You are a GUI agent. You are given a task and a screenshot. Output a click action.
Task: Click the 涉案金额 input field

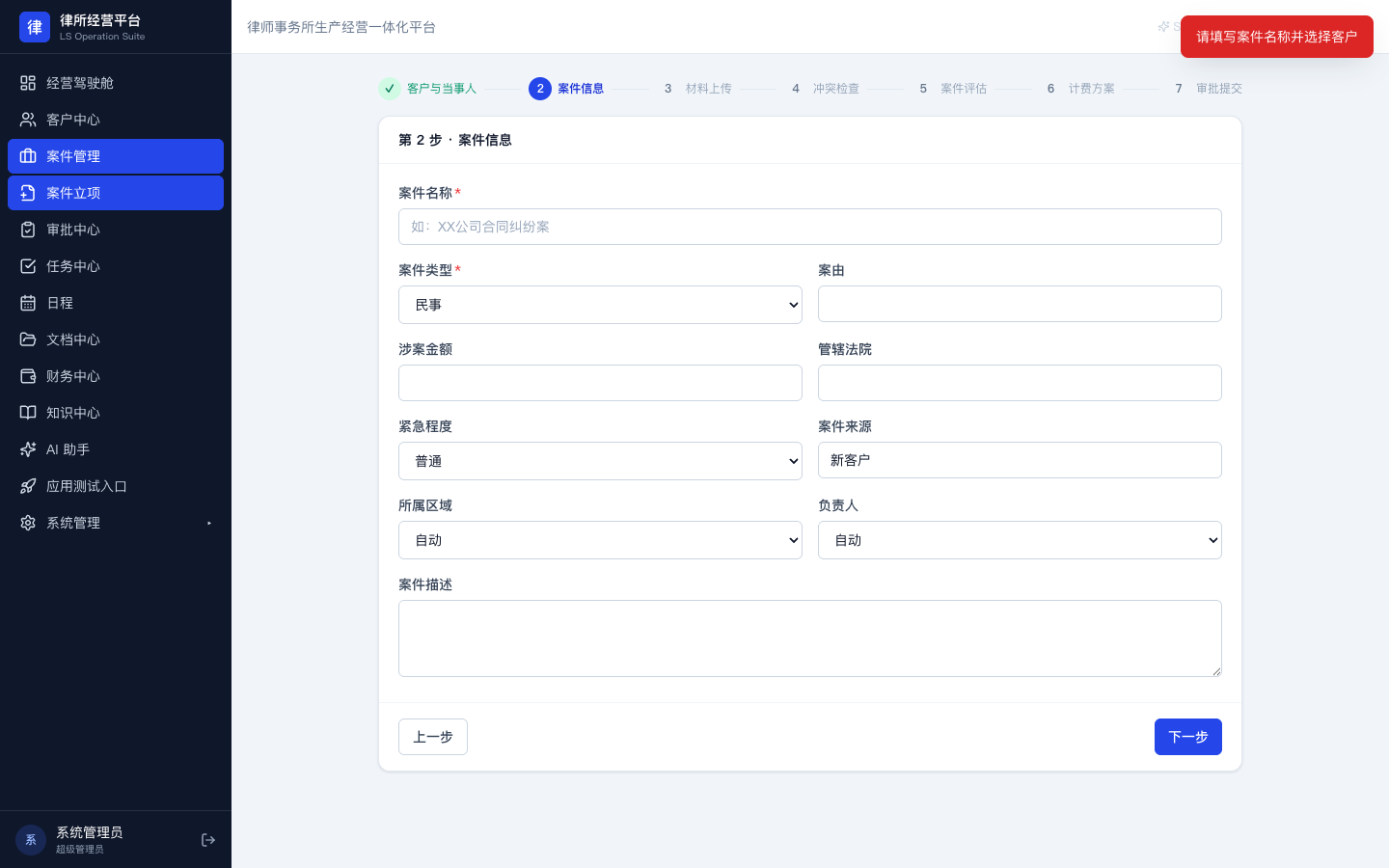pos(600,383)
